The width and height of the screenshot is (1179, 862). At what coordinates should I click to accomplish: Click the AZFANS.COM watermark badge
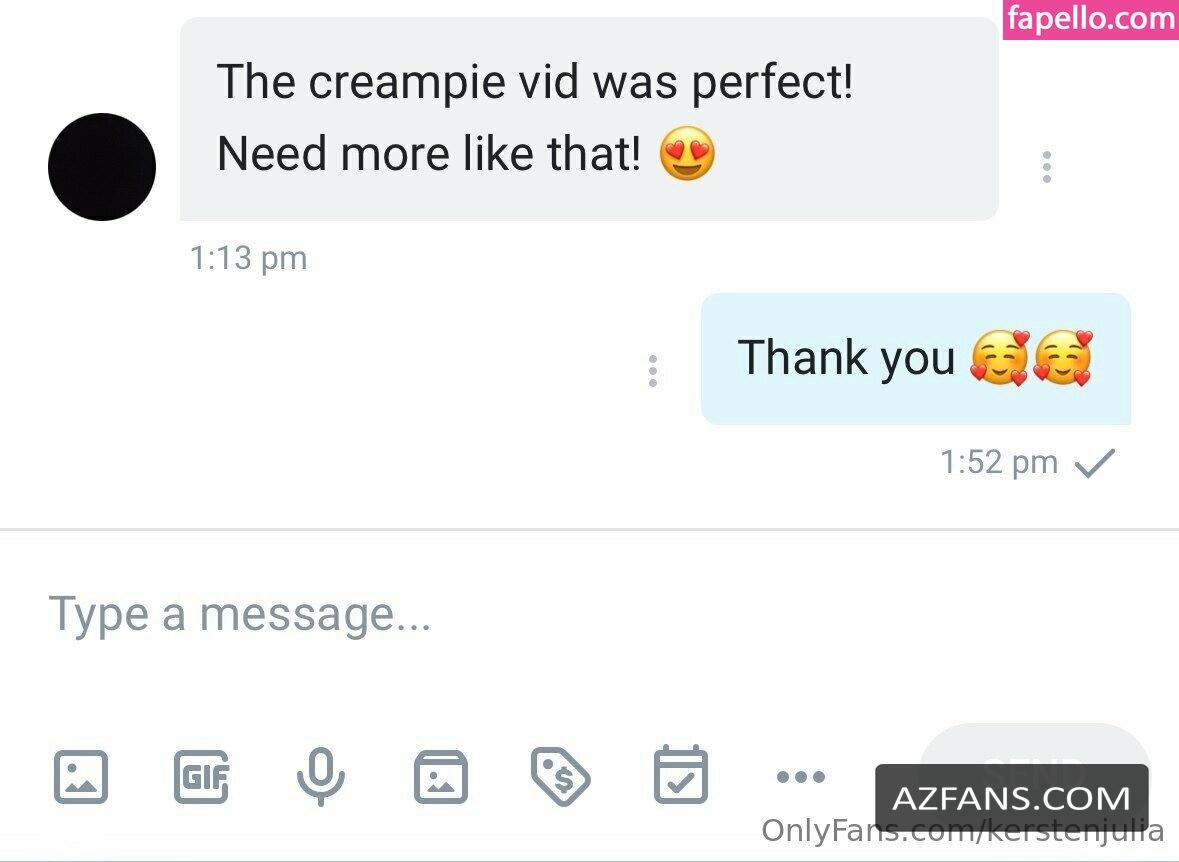coord(1012,798)
